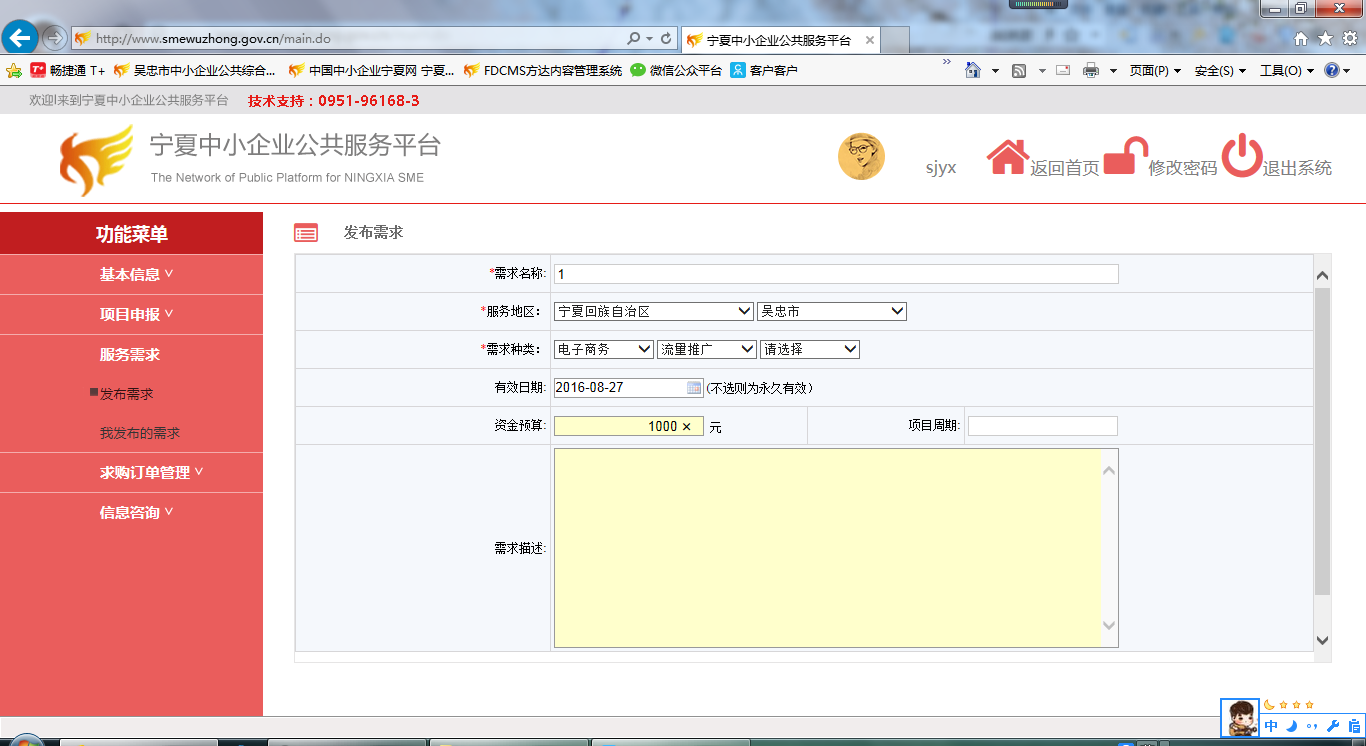Click the refresh icon in address bar

pyautogui.click(x=666, y=39)
